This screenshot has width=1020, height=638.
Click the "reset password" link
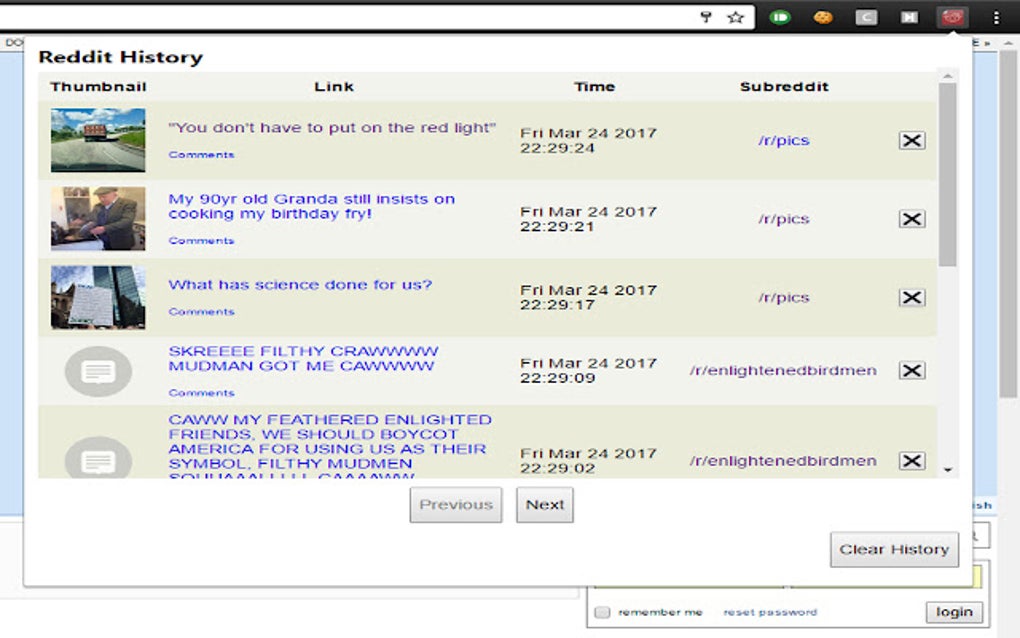tap(770, 611)
